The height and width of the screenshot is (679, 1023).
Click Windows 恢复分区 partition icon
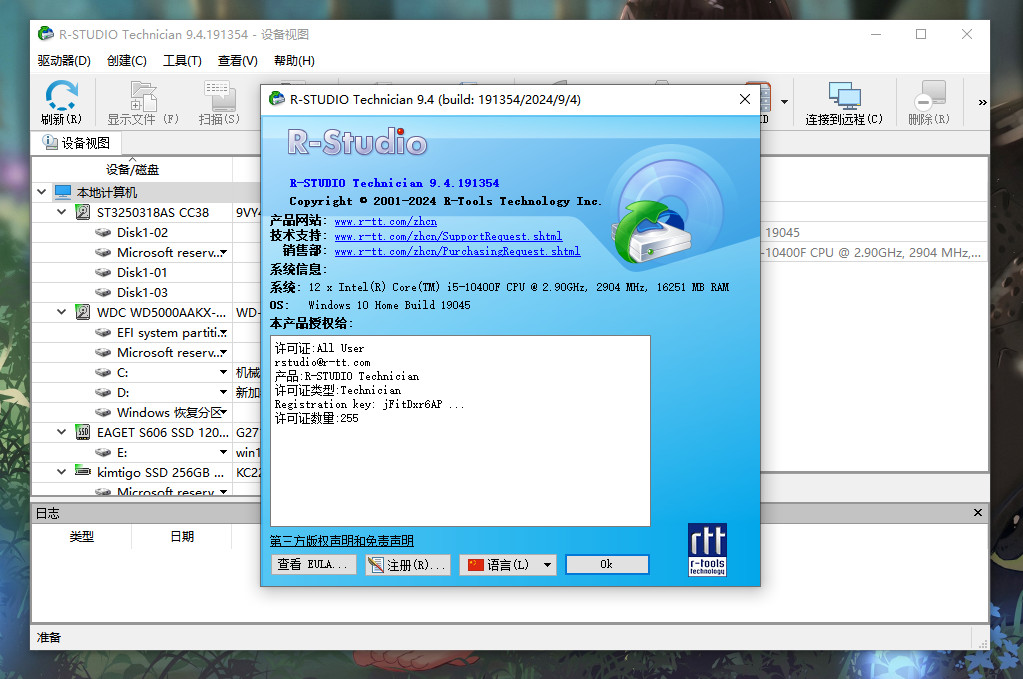point(103,412)
